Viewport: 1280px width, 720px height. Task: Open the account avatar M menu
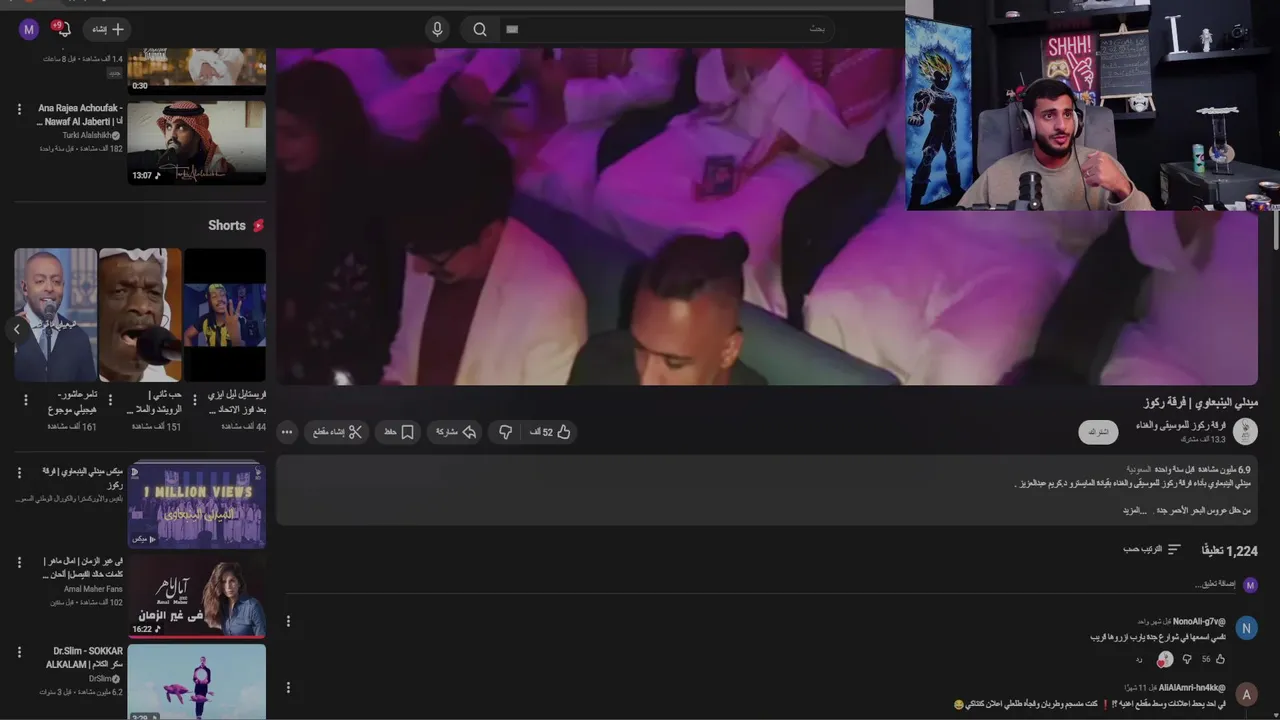click(x=29, y=29)
